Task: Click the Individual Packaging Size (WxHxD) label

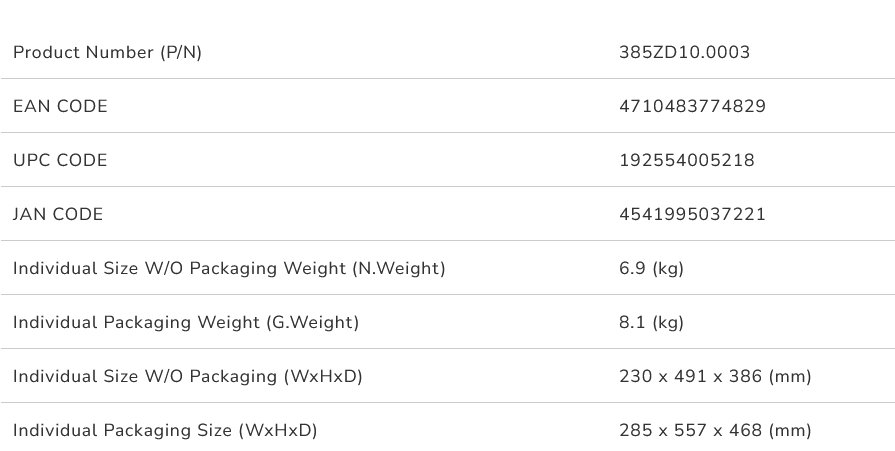Action: point(165,430)
